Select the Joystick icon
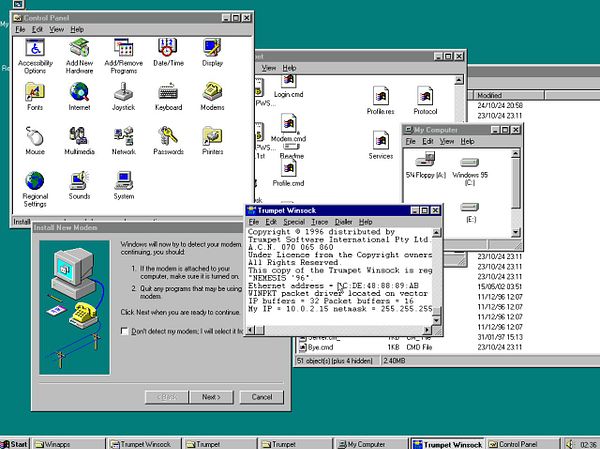 (x=124, y=96)
